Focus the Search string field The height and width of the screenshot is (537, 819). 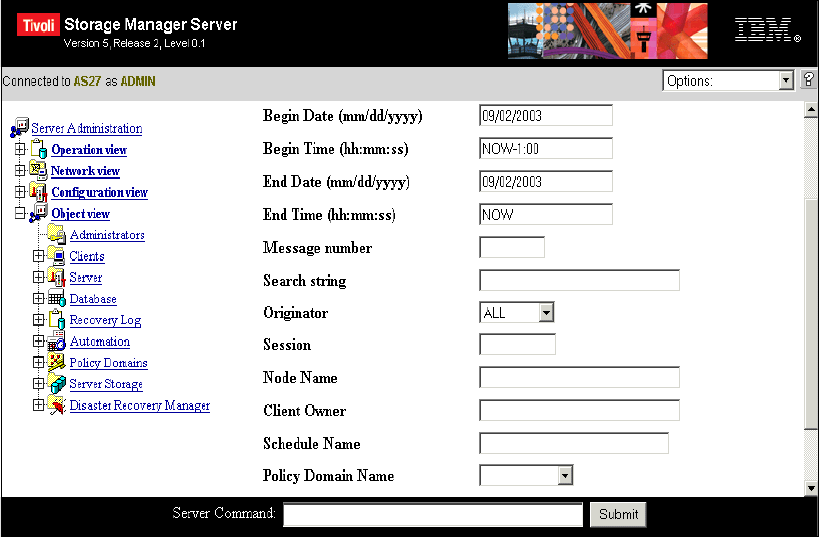tap(579, 280)
